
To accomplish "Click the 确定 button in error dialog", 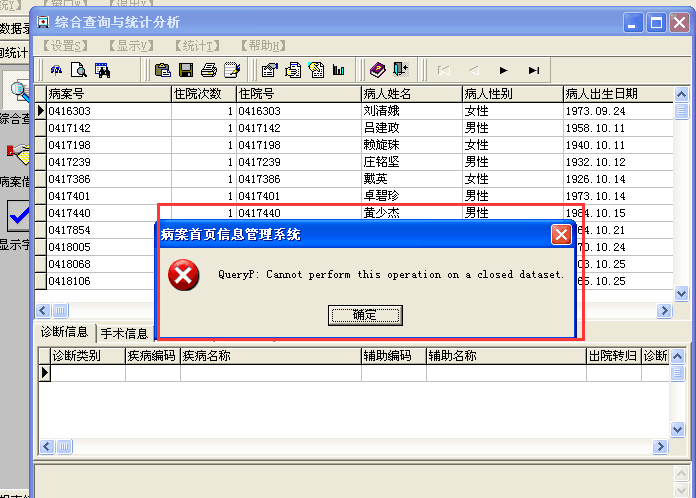I will [365, 315].
